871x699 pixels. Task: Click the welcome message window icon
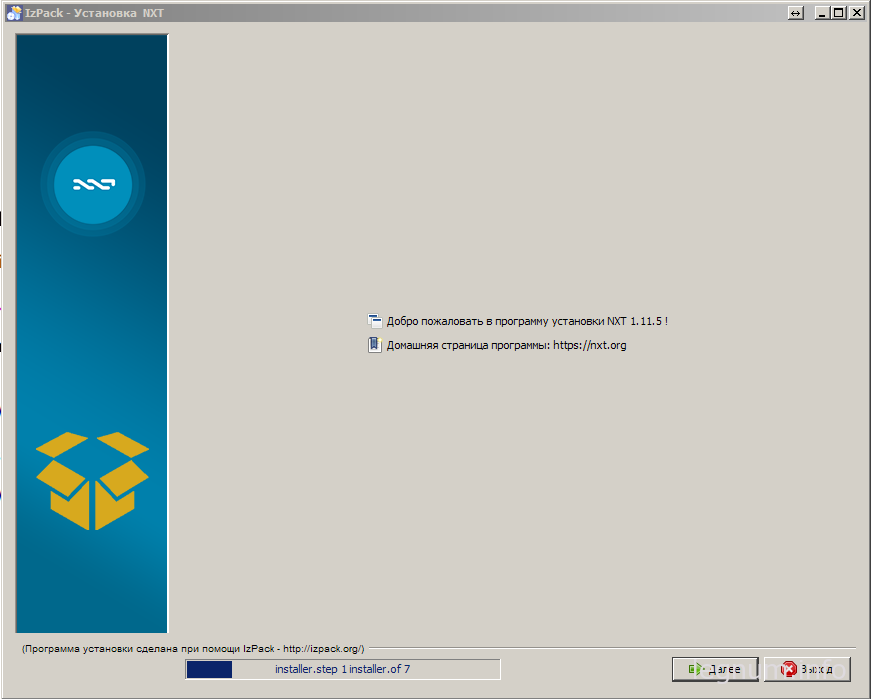375,321
